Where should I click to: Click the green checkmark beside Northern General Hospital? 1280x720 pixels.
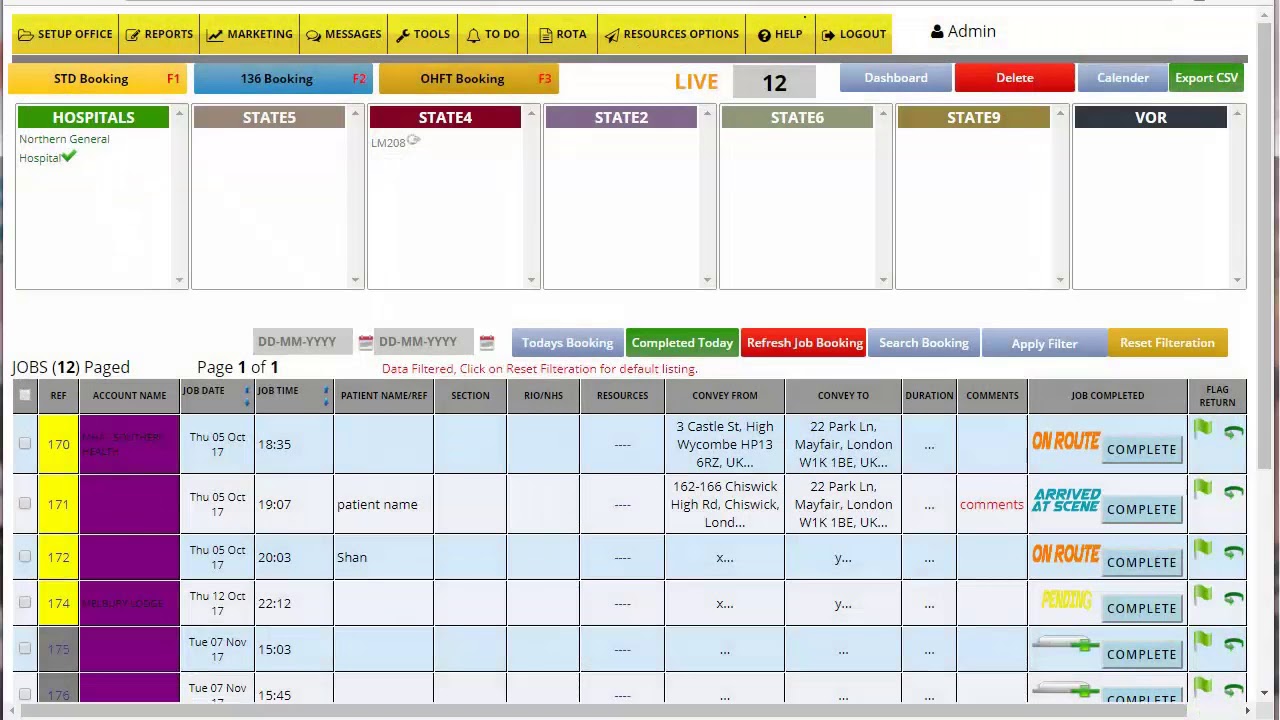coord(69,156)
